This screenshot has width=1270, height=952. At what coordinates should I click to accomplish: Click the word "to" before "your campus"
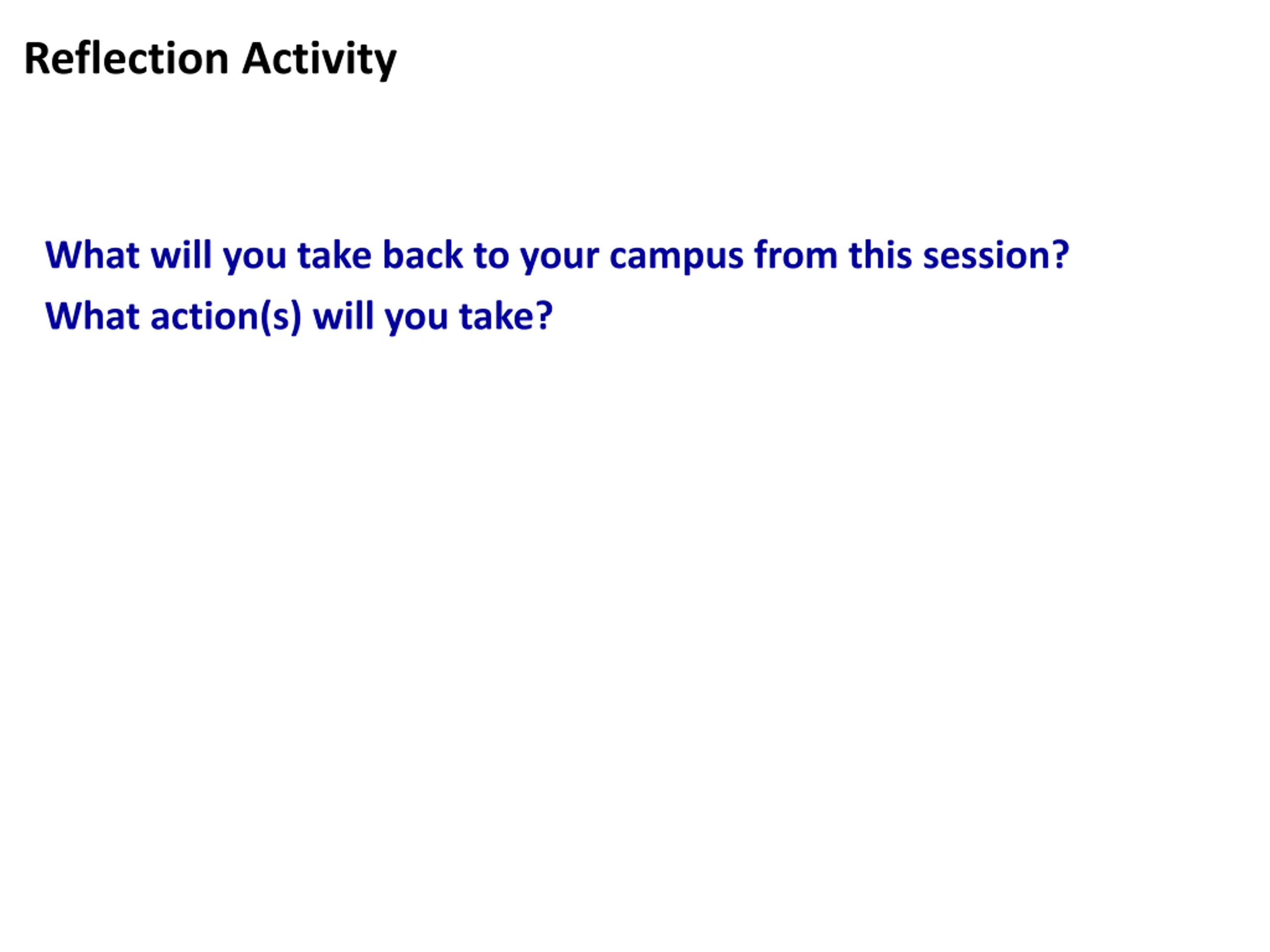[x=492, y=256]
